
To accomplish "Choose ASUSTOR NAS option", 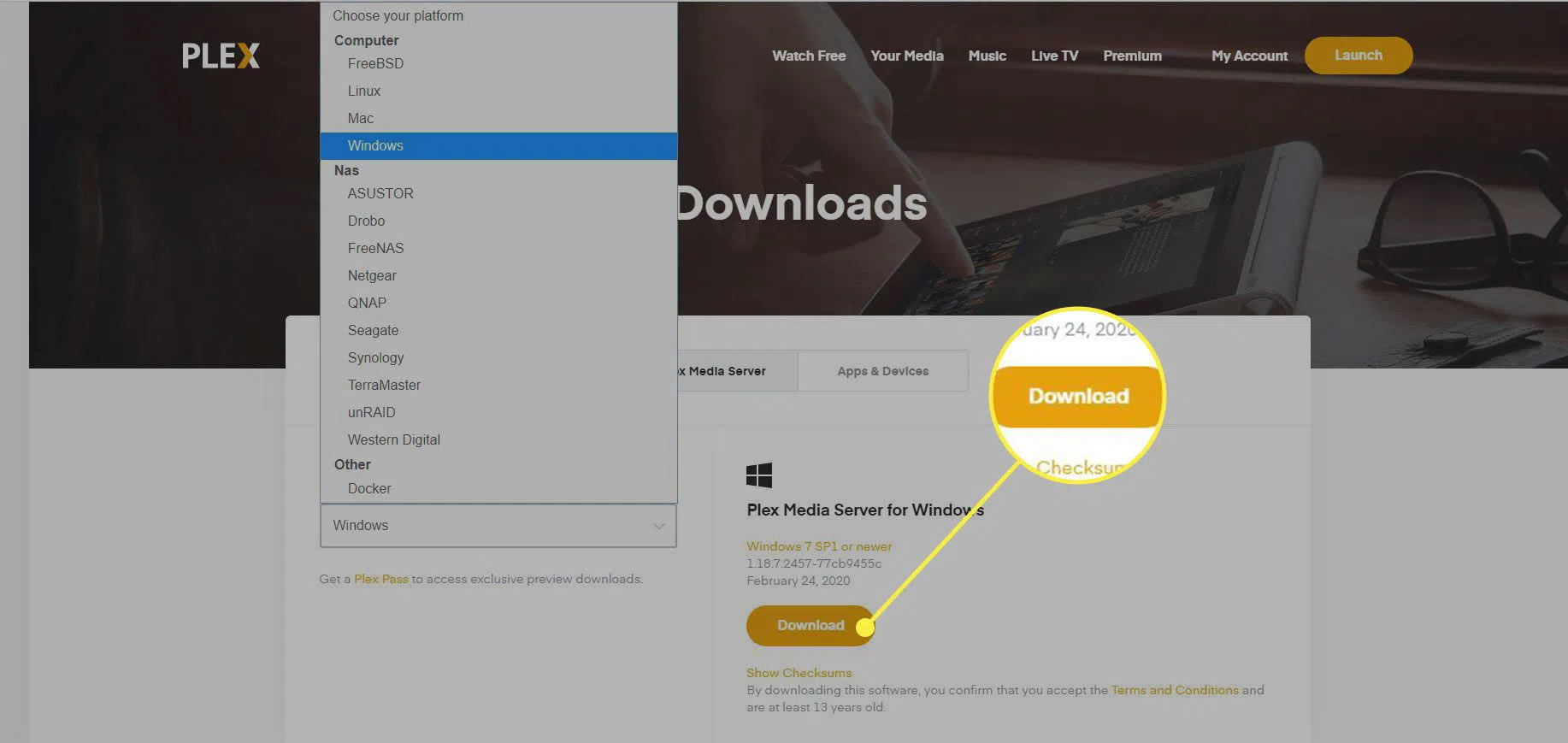I will (498, 193).
